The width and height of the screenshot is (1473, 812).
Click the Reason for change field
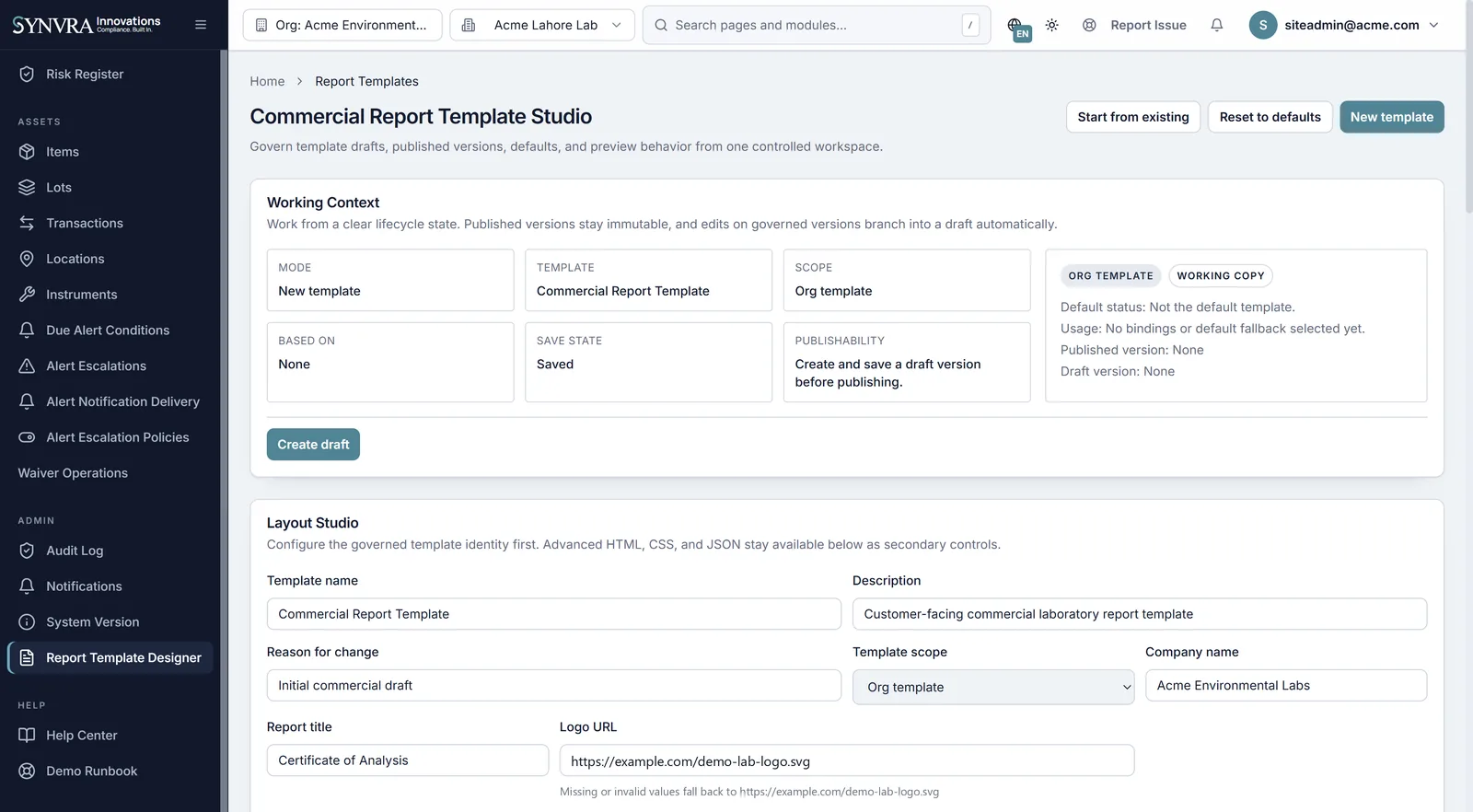tap(554, 685)
